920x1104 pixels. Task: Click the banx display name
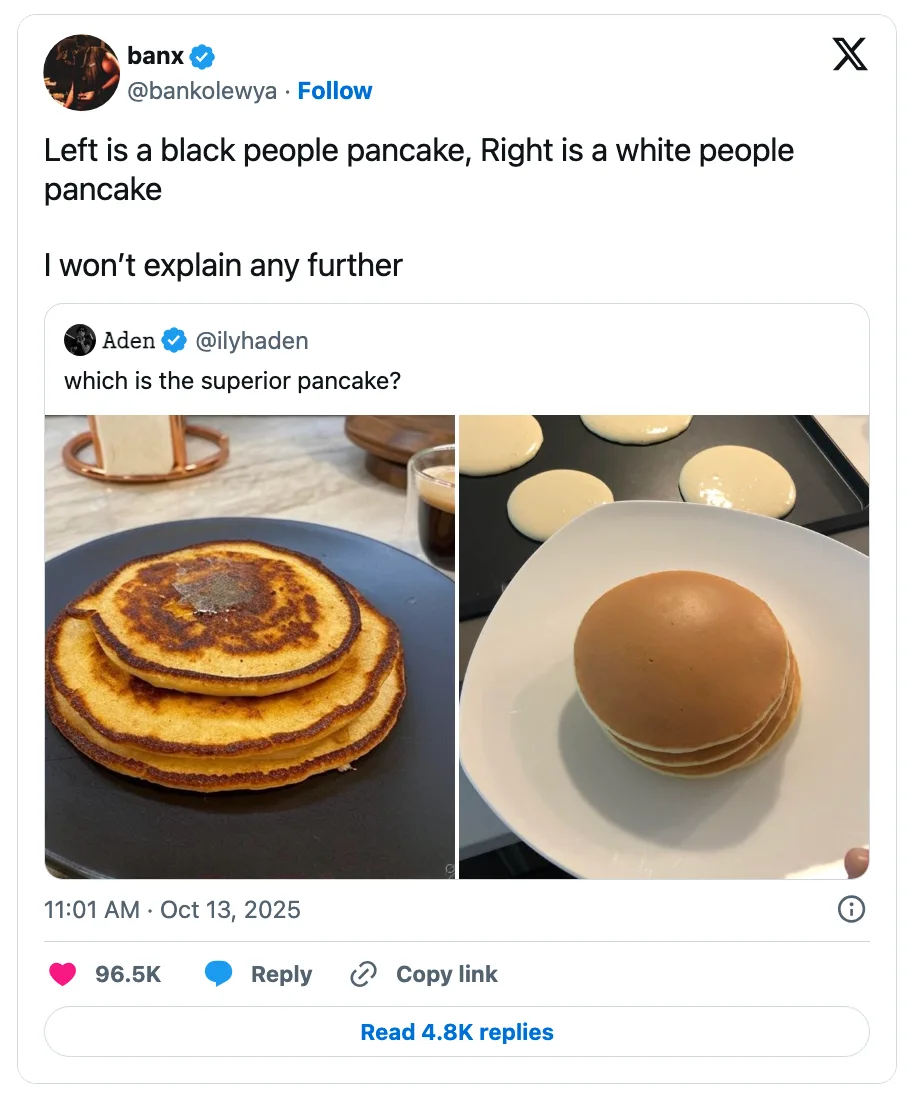point(155,57)
